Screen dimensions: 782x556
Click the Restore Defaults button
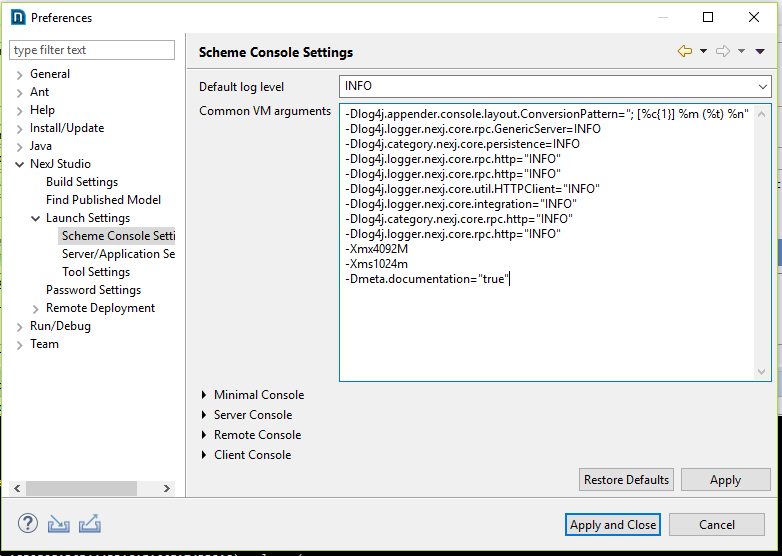pyautogui.click(x=626, y=480)
